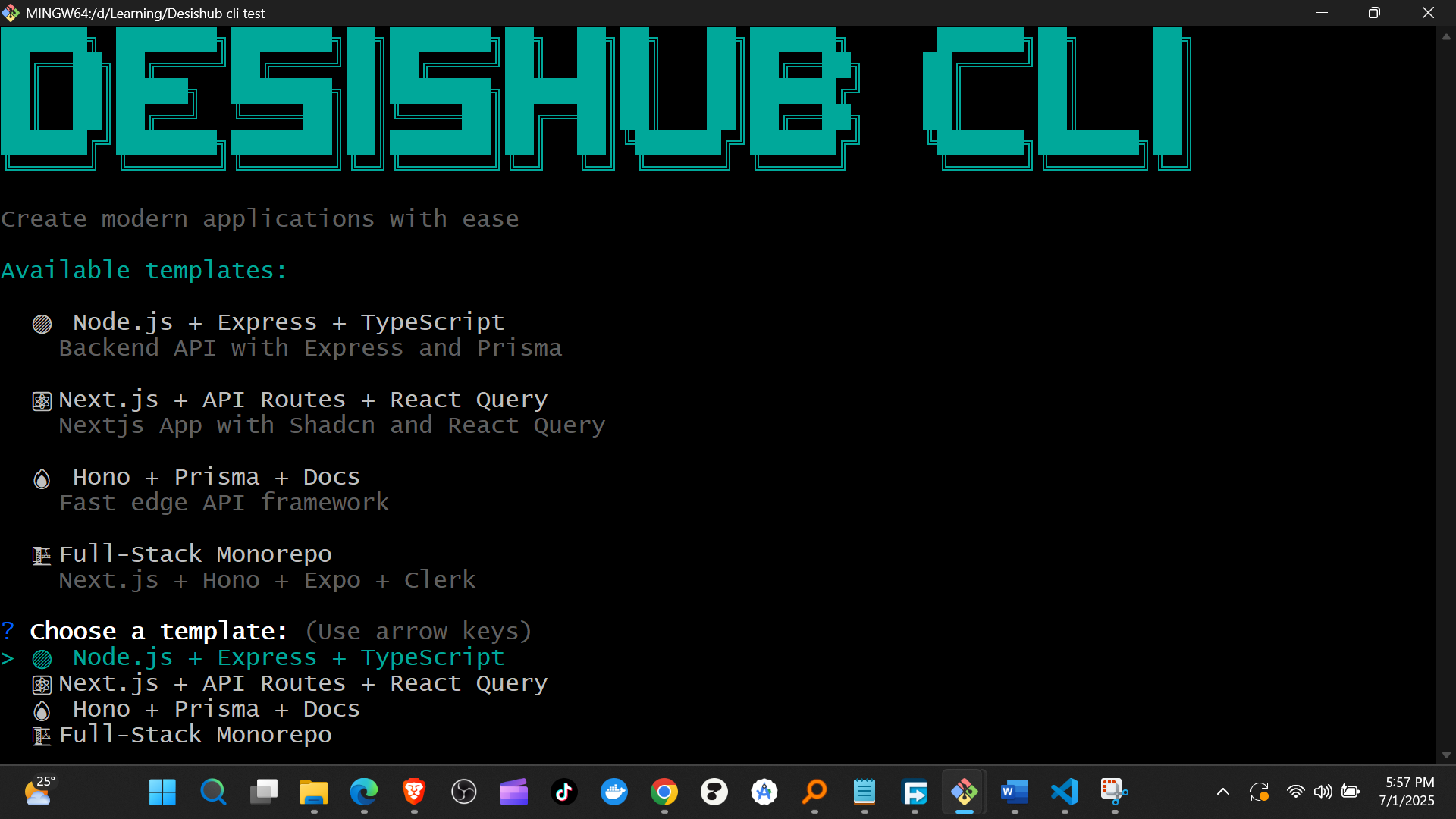
Task: Open the Windows Start menu
Action: click(x=162, y=792)
